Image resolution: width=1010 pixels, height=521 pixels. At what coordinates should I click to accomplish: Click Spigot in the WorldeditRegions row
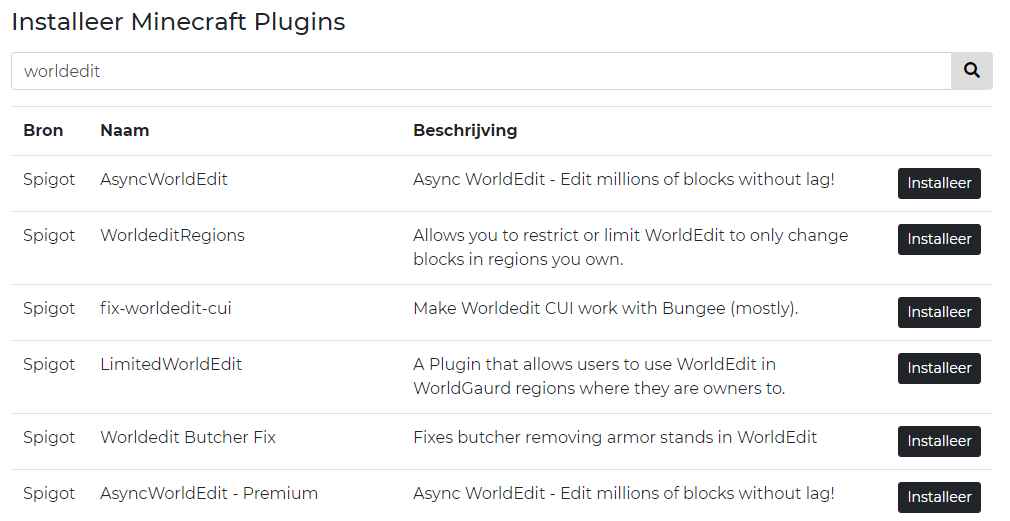[49, 236]
